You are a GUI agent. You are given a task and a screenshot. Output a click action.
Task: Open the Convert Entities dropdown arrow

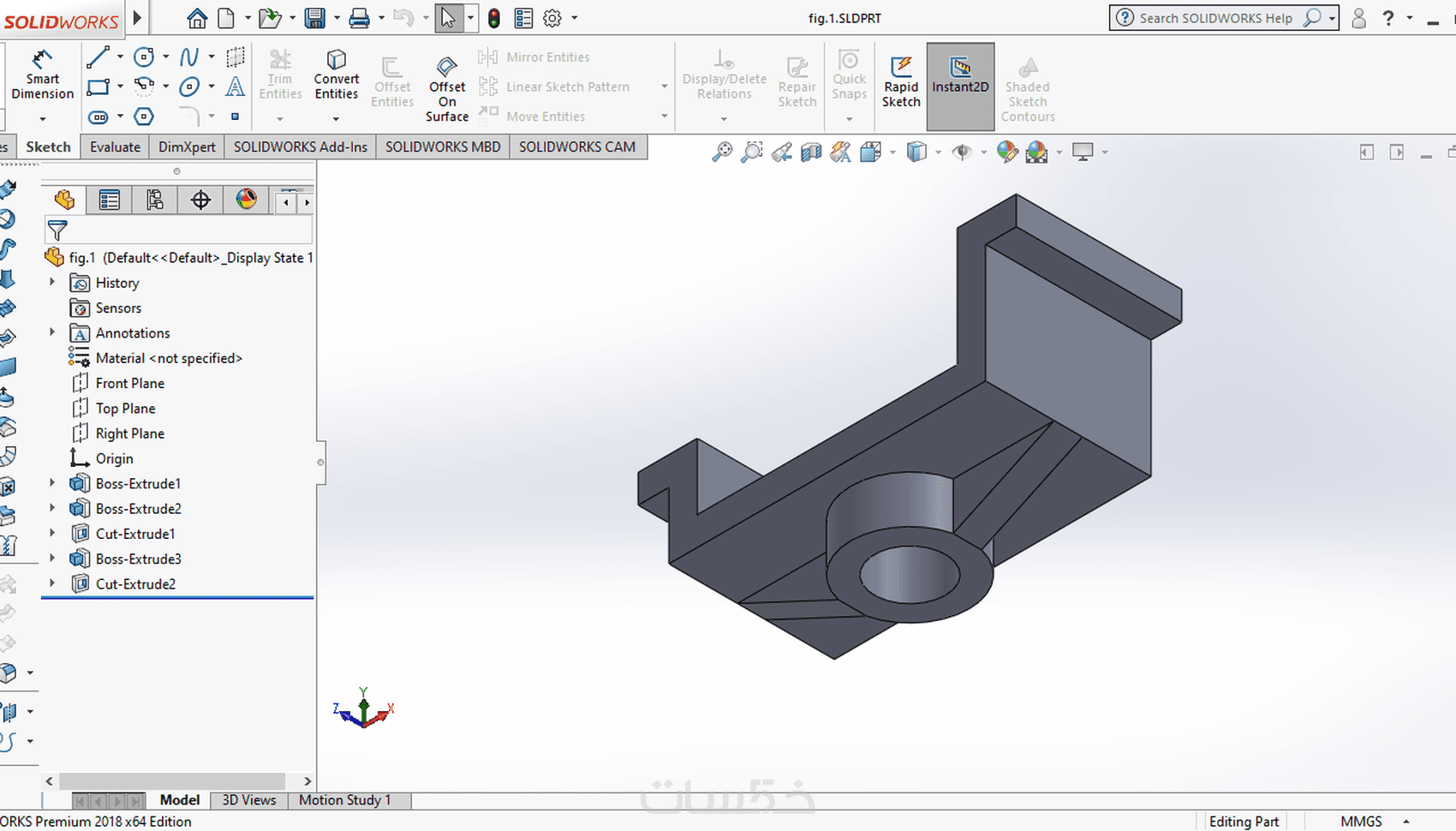click(336, 118)
